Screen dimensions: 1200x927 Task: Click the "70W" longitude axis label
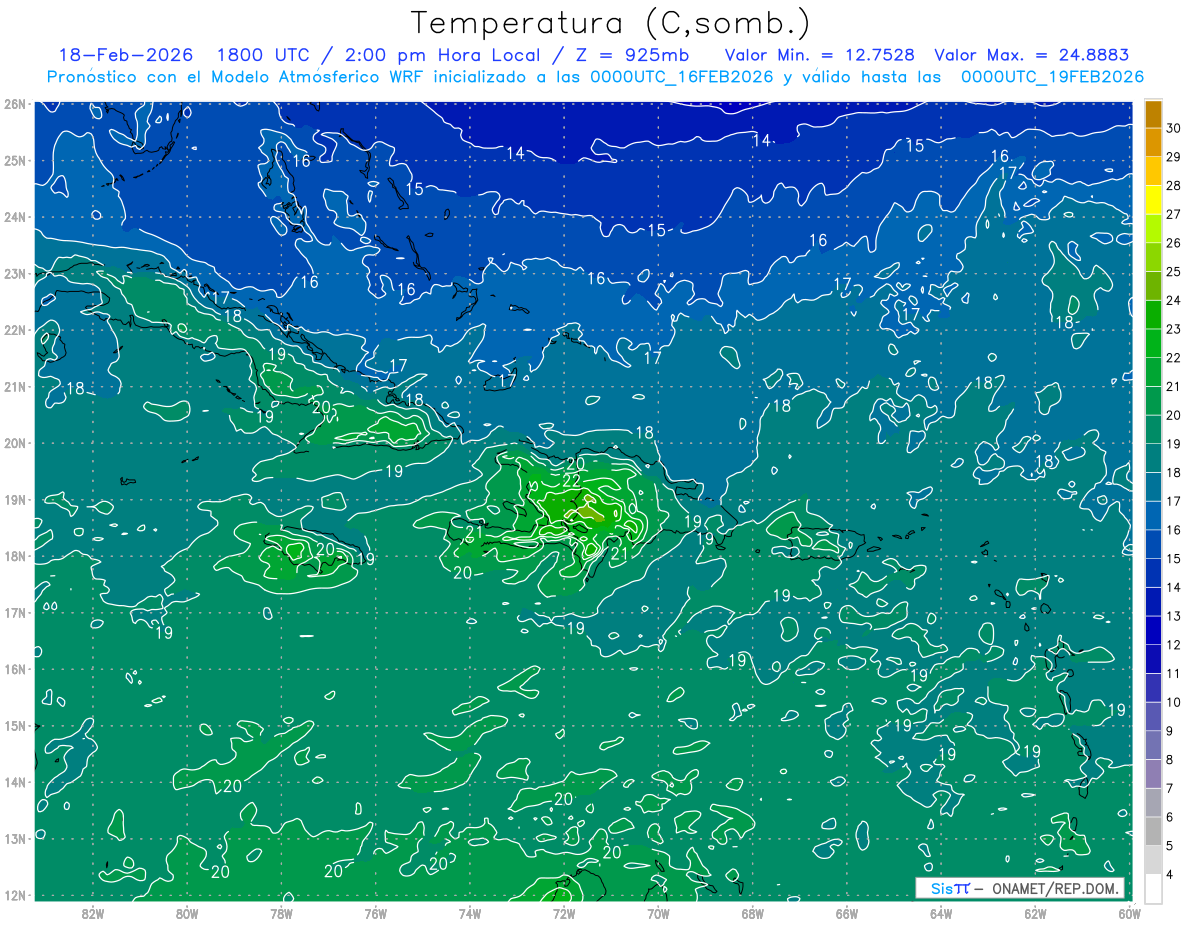[658, 913]
